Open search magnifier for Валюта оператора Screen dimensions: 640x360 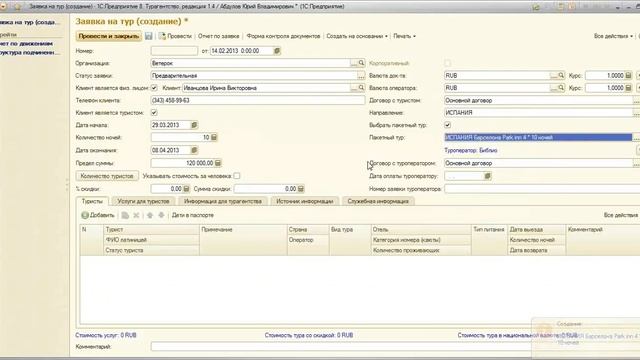pos(561,88)
